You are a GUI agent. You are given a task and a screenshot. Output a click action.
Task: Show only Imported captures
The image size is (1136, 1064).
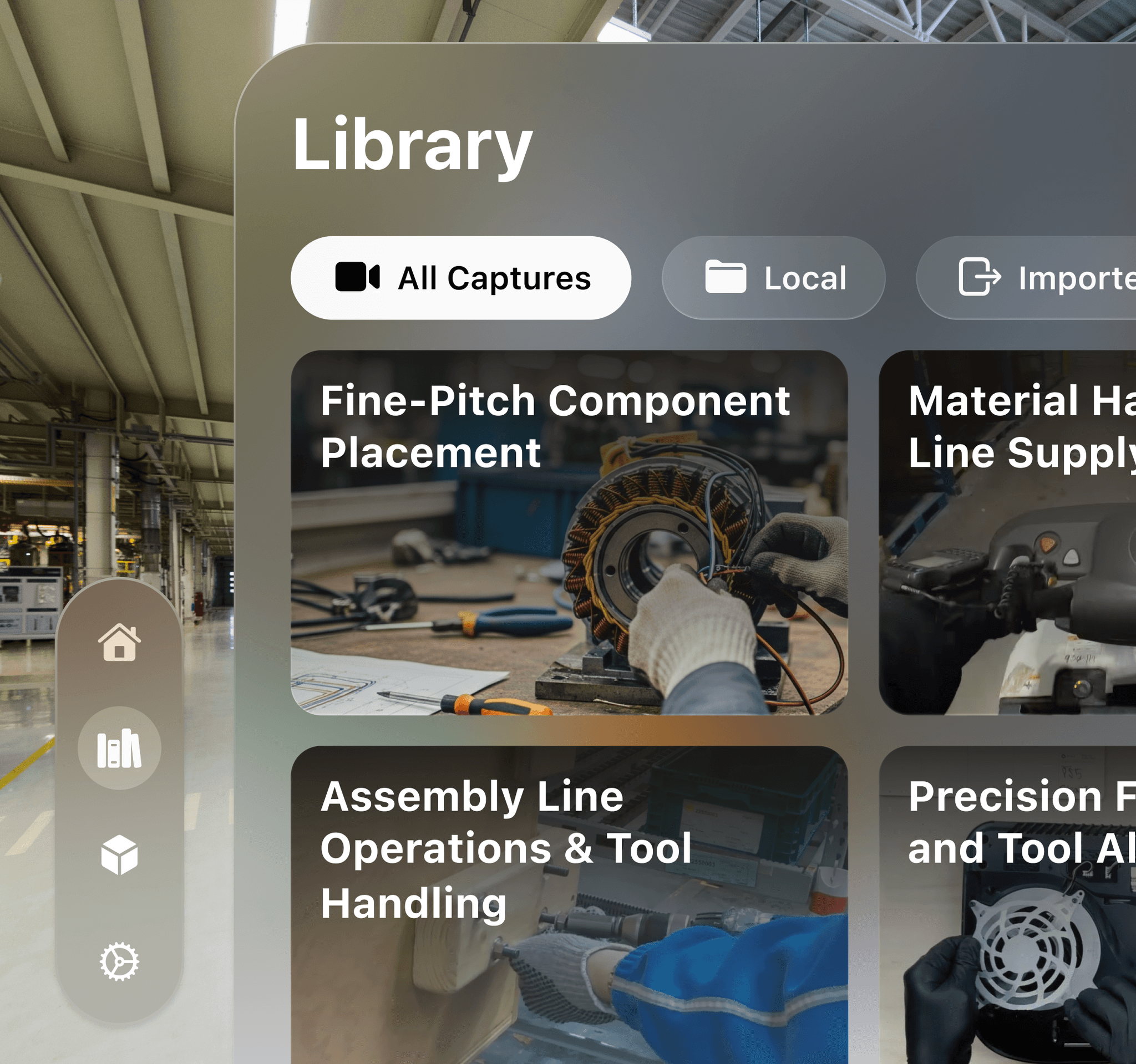(x=1027, y=278)
